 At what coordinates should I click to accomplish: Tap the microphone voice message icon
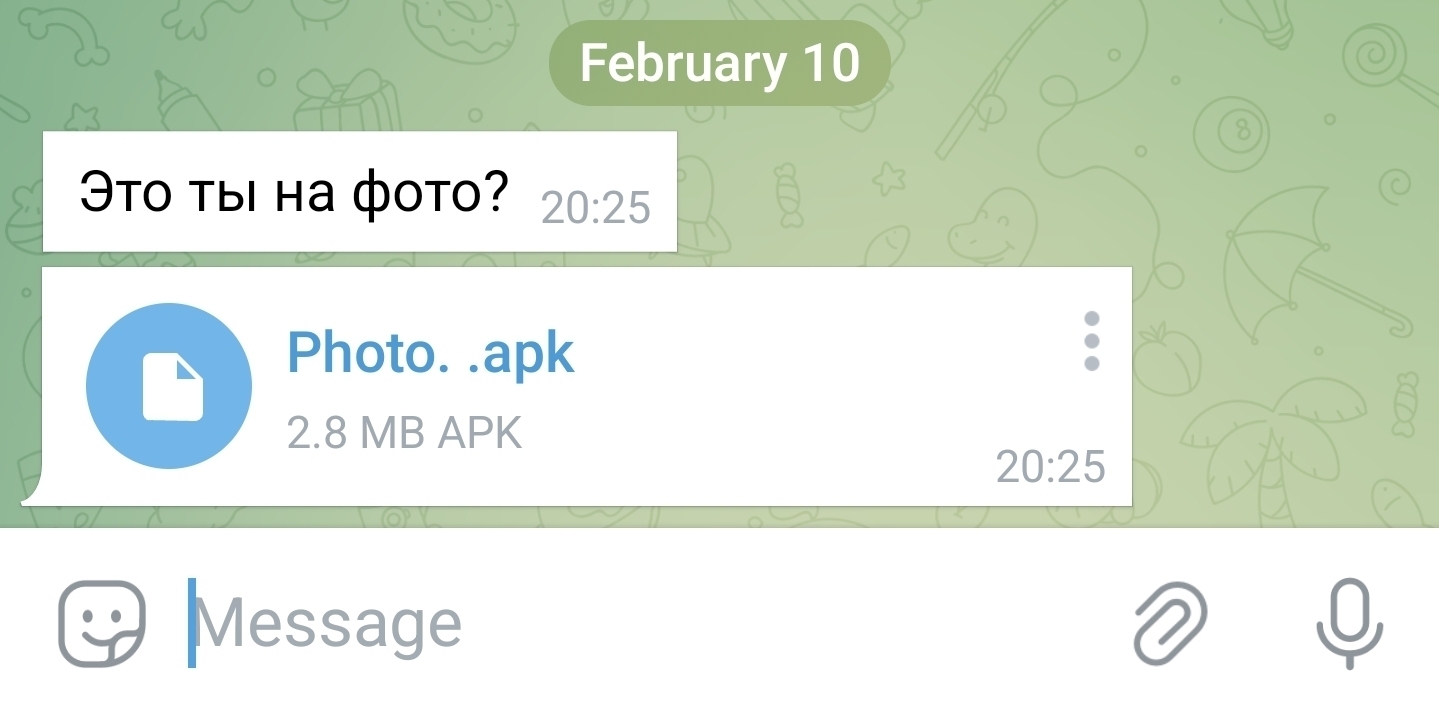(x=1349, y=623)
